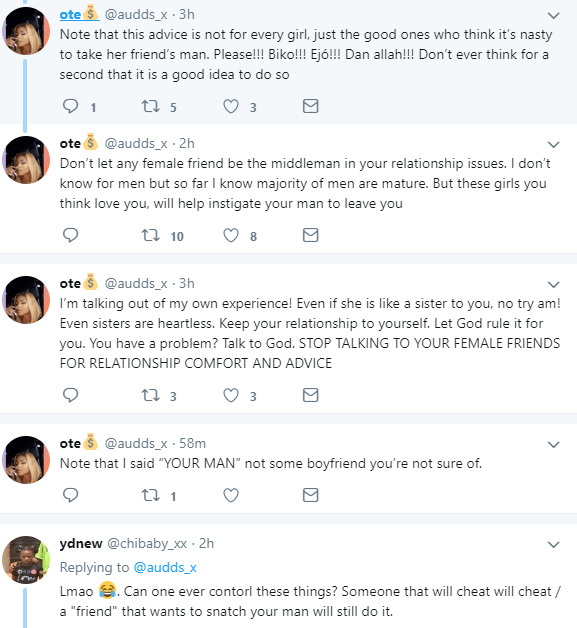The image size is (577, 628).
Task: Open the 58m timestamp of the tweet
Action: tap(192, 443)
